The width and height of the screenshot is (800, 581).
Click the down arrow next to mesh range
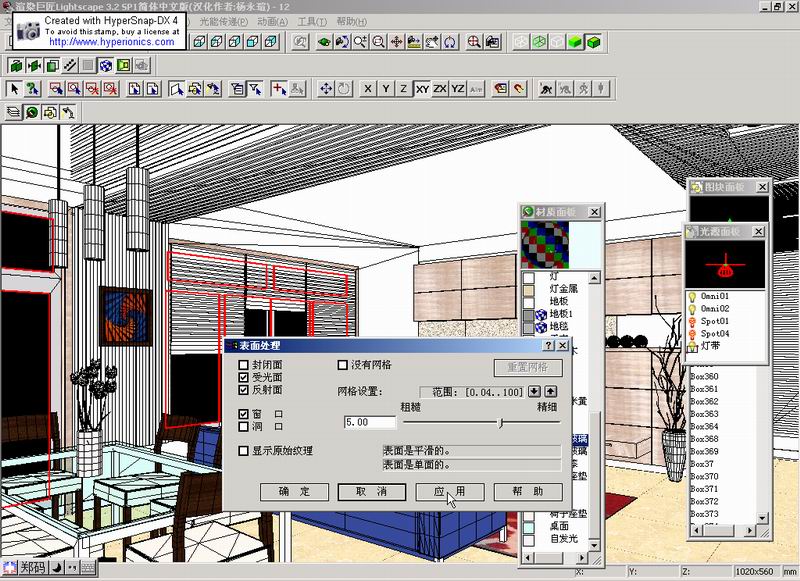[x=534, y=391]
